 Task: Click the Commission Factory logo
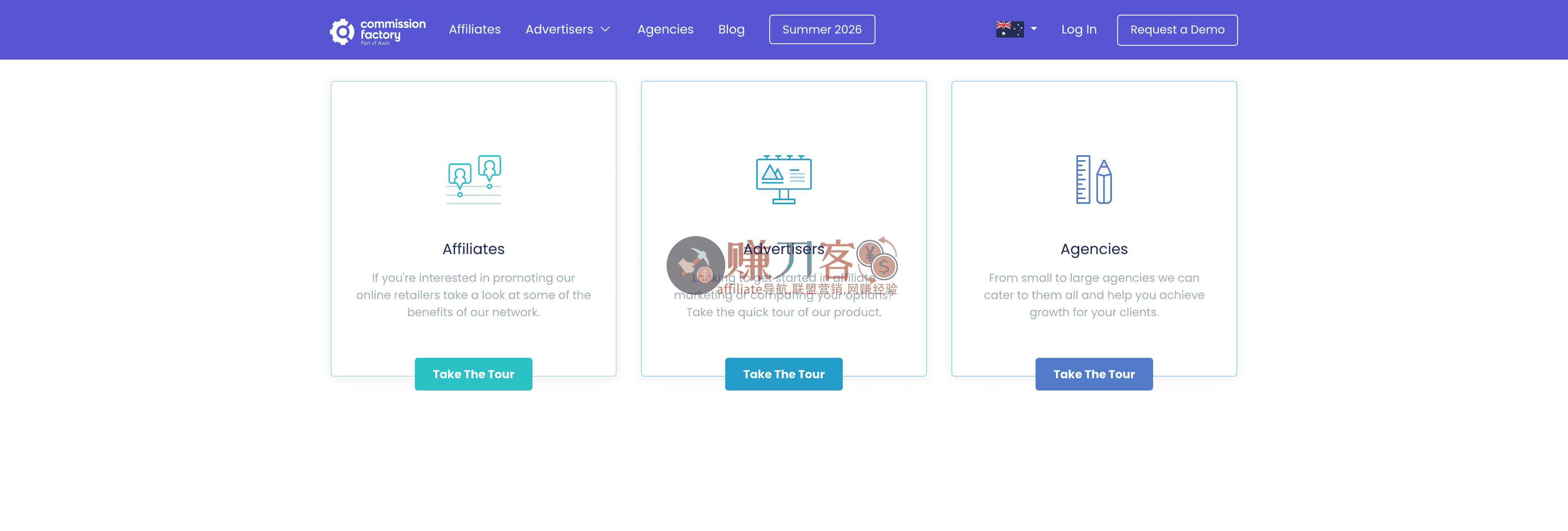coord(377,31)
